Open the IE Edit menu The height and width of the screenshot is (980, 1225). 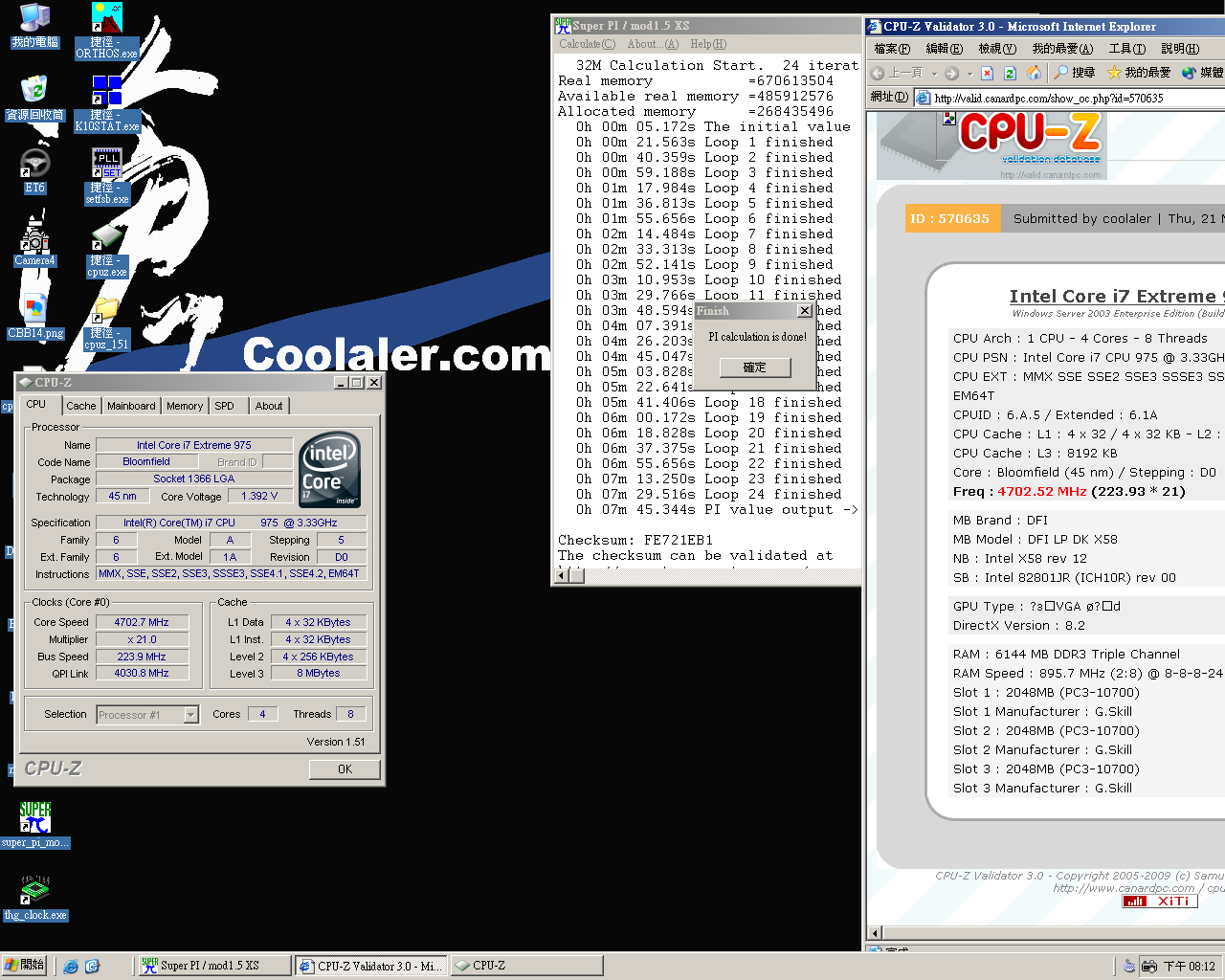pyautogui.click(x=944, y=49)
